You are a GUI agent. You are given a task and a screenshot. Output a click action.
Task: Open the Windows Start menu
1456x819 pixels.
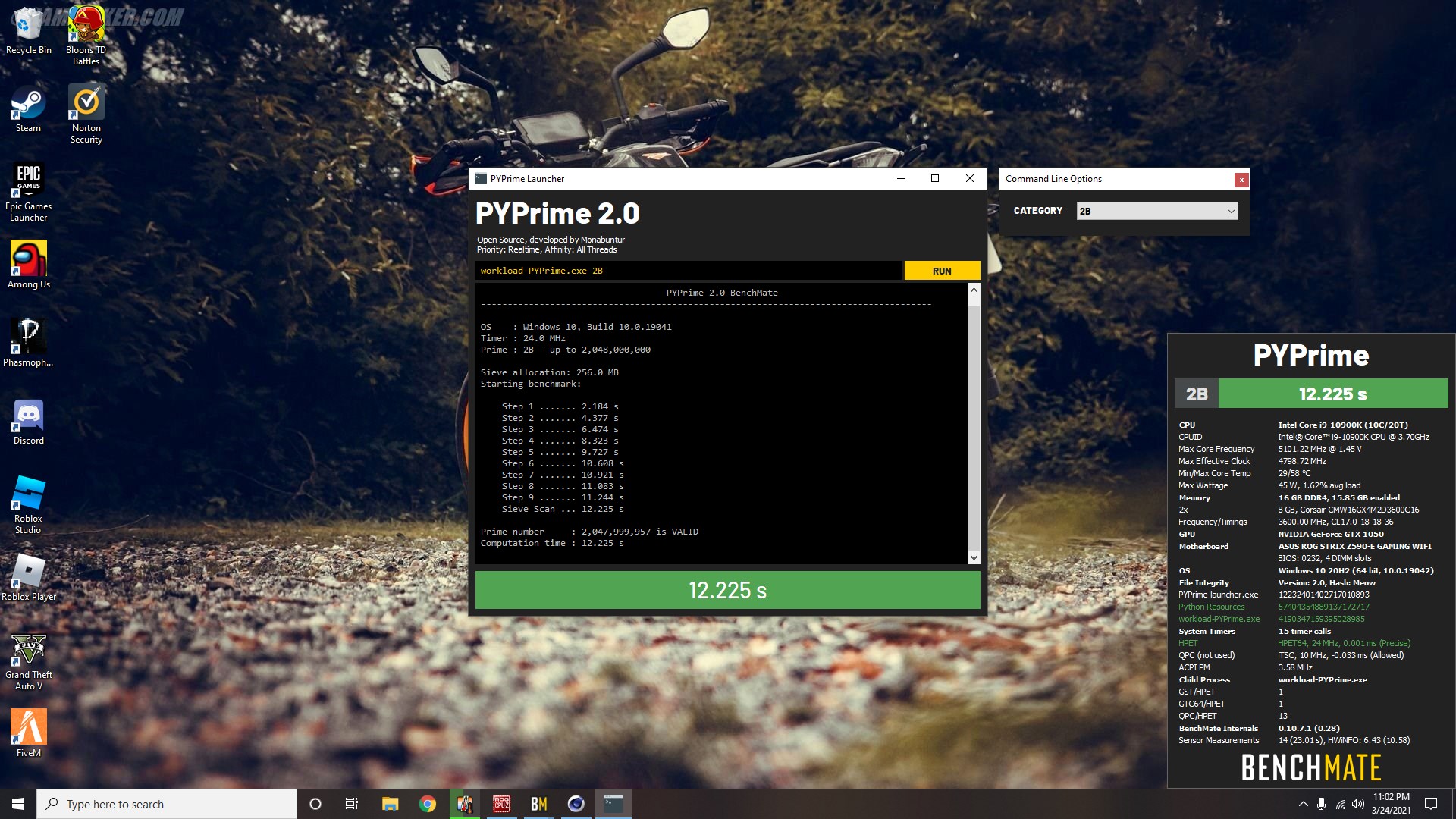point(18,804)
